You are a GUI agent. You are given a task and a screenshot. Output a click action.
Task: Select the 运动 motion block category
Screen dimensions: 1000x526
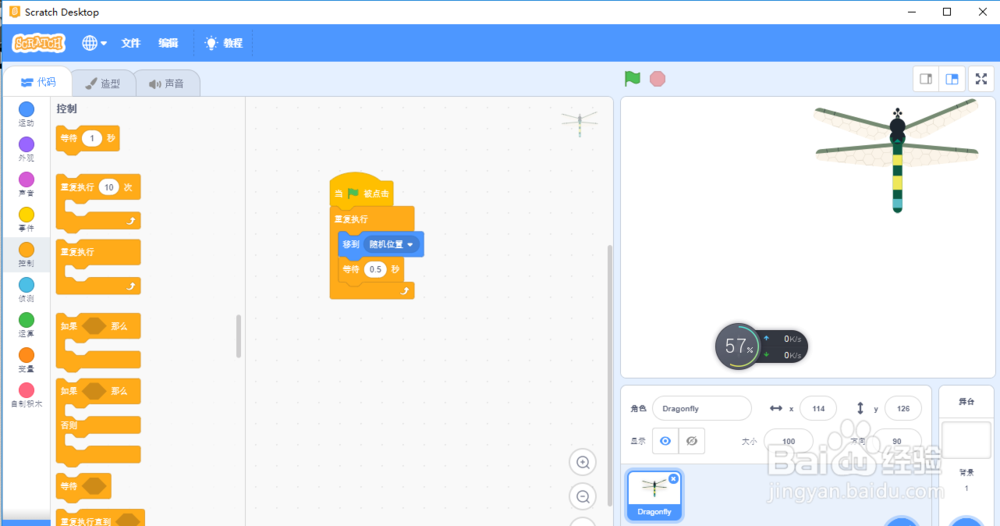click(26, 114)
